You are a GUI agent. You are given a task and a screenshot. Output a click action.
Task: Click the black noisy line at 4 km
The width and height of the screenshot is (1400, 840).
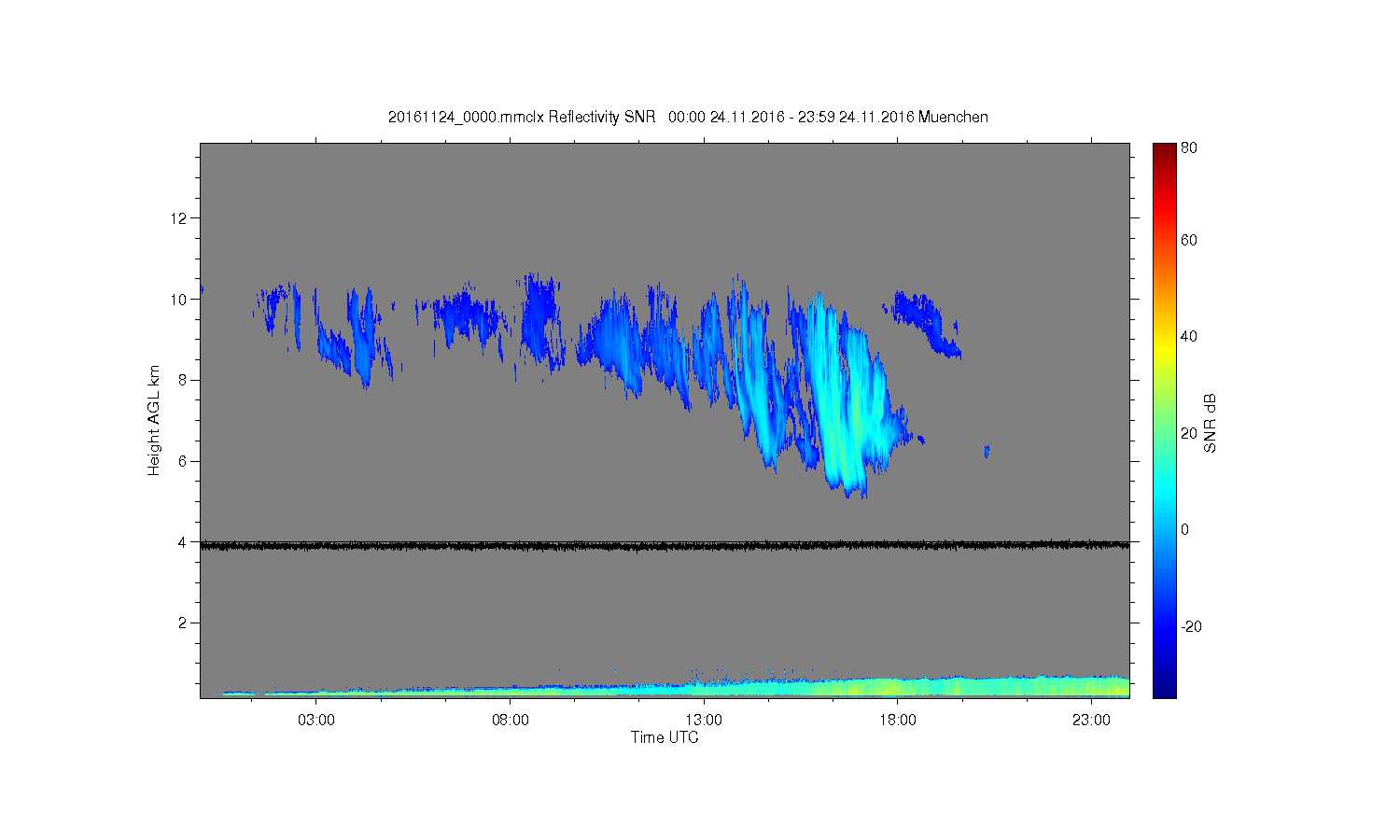click(x=665, y=545)
